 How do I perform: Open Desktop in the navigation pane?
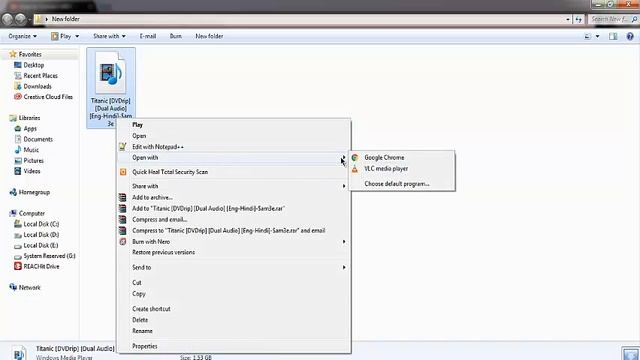pos(33,65)
